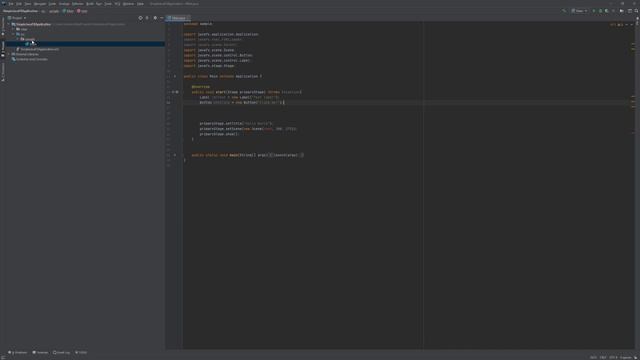This screenshot has height=360, width=640.
Task: Select the Main class file in project tree
Action: click(31, 44)
